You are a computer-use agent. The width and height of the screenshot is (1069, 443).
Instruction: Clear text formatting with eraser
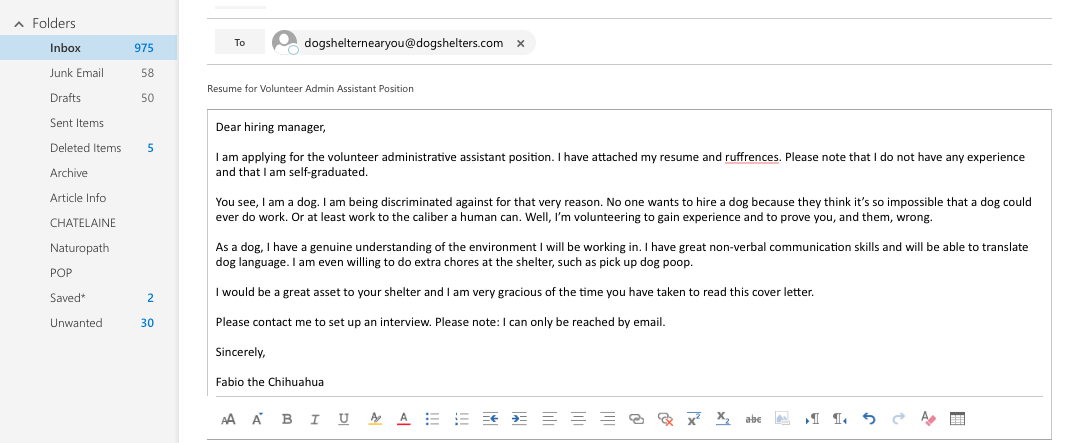928,419
